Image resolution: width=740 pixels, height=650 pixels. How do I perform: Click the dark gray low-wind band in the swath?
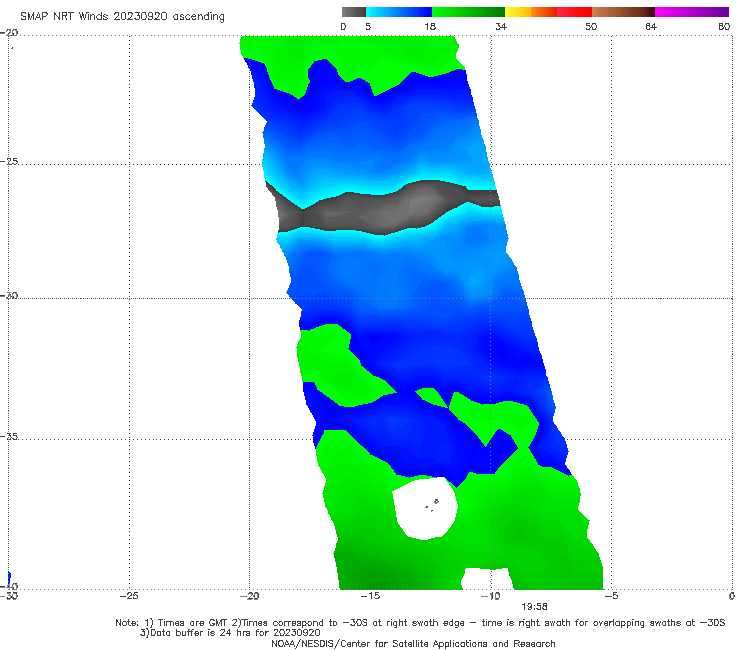pos(382,210)
